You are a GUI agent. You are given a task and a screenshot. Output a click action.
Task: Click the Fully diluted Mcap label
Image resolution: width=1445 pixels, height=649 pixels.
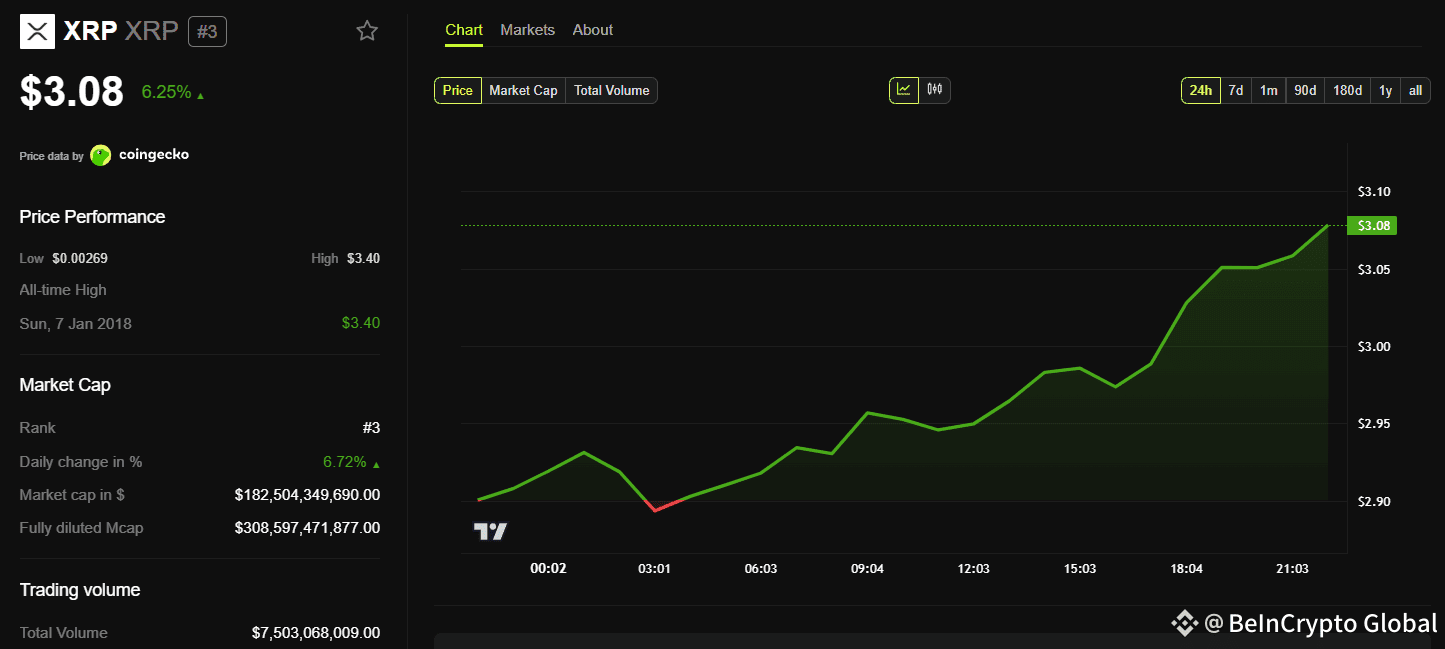pos(81,528)
